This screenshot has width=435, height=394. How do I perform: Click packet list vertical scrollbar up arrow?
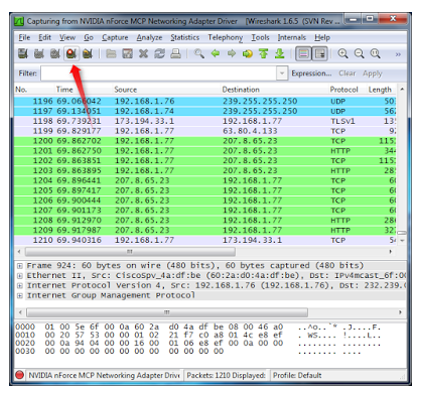point(402,89)
